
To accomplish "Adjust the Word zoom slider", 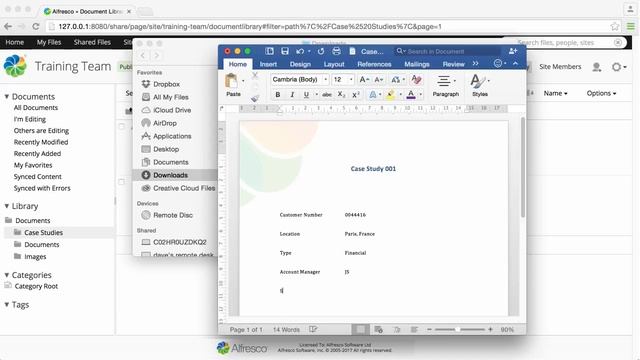I will pyautogui.click(x=459, y=329).
